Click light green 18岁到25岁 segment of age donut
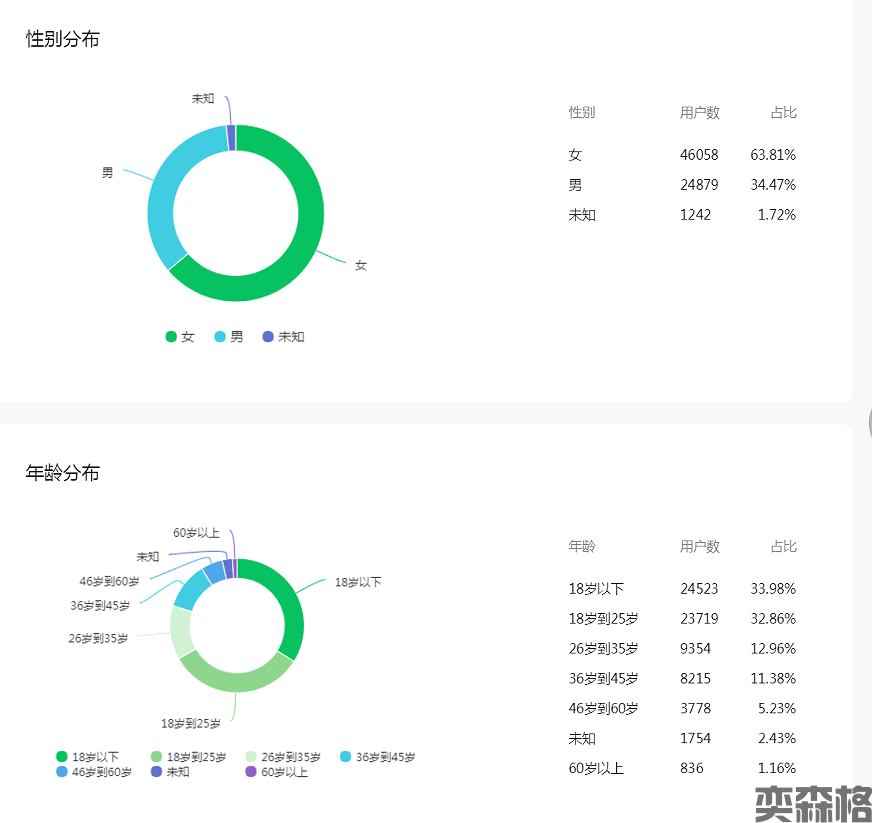This screenshot has width=872, height=823. coord(235,677)
